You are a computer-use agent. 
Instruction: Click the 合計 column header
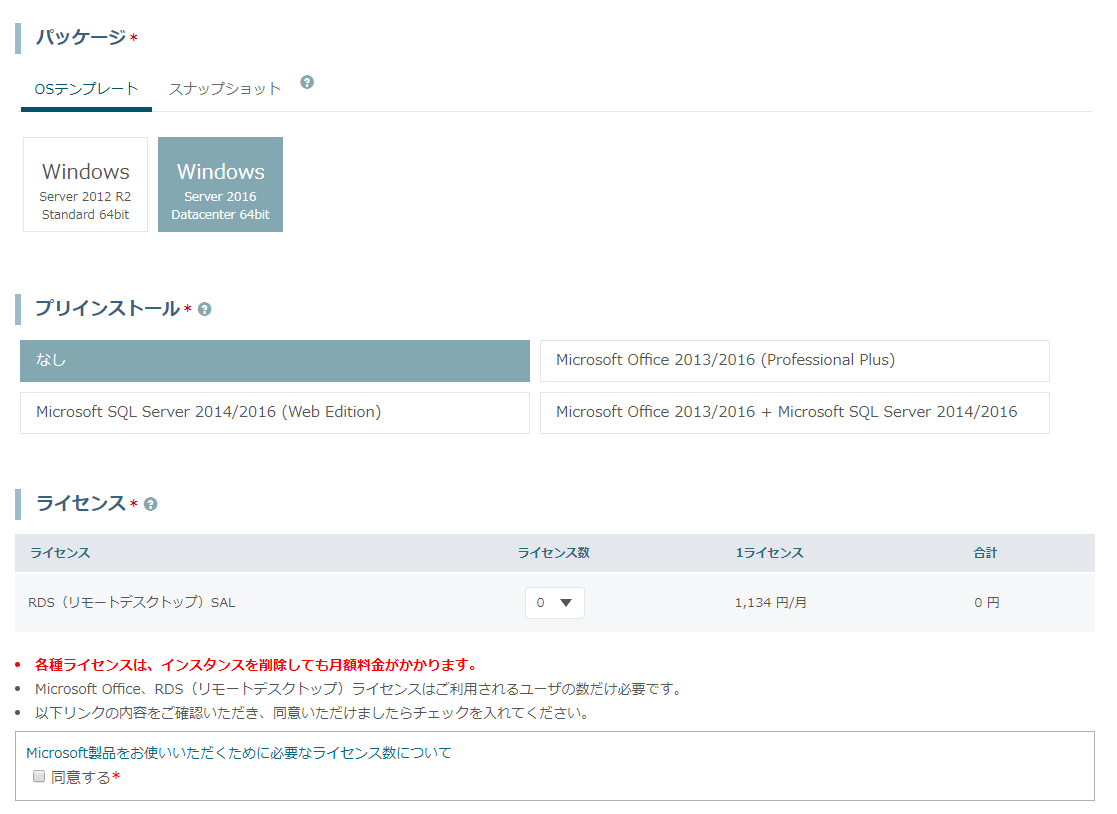click(x=985, y=553)
